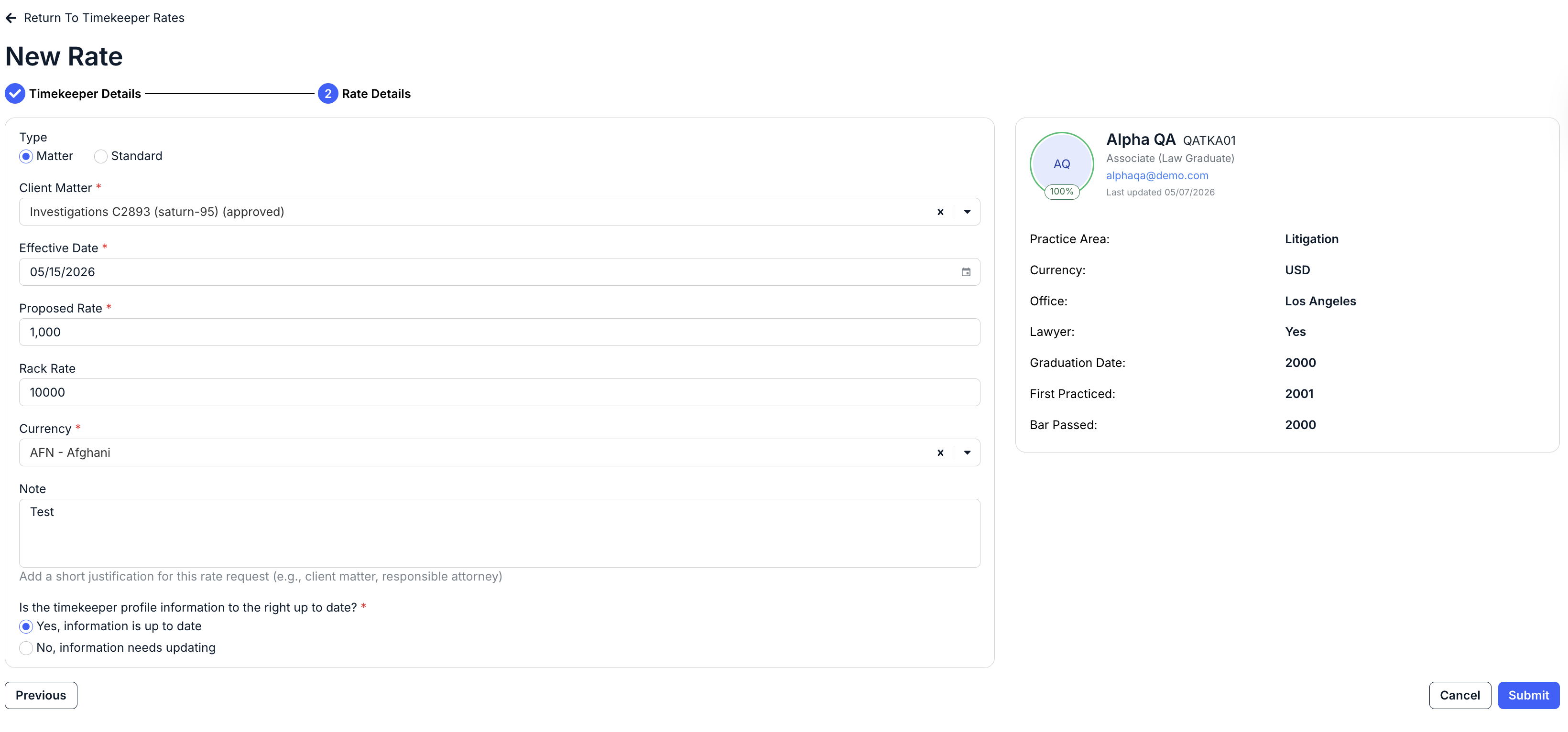Click the Rate Details step number badge
The width and height of the screenshot is (1568, 732).
point(327,94)
